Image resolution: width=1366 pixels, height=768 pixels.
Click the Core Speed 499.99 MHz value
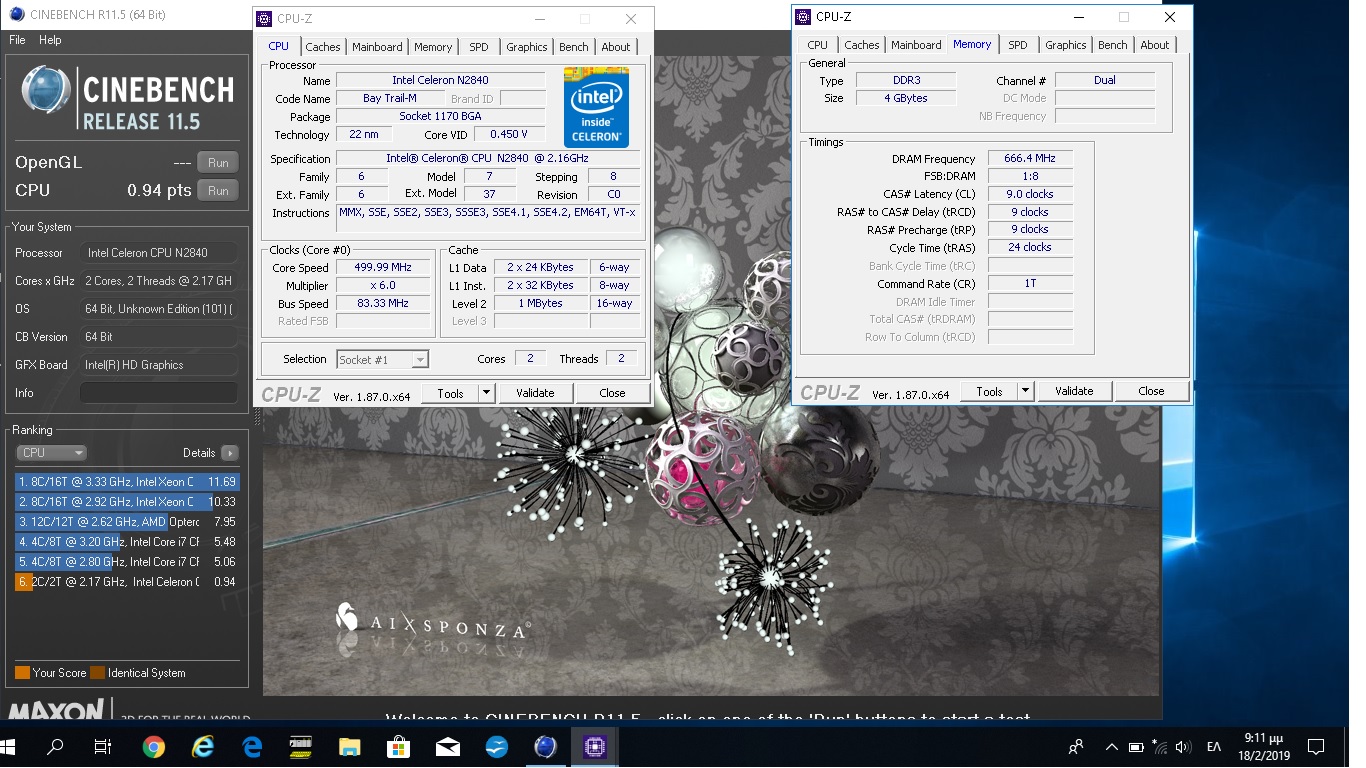tap(382, 267)
